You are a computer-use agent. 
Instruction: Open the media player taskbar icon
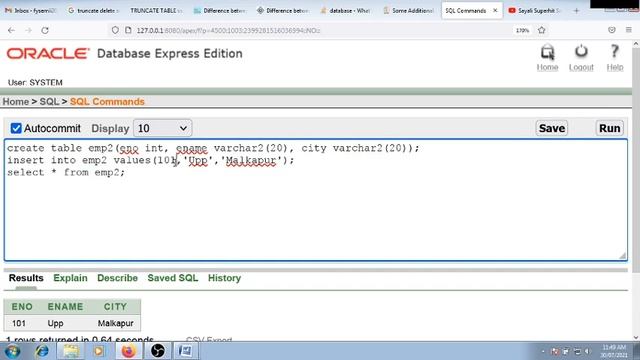pos(99,351)
